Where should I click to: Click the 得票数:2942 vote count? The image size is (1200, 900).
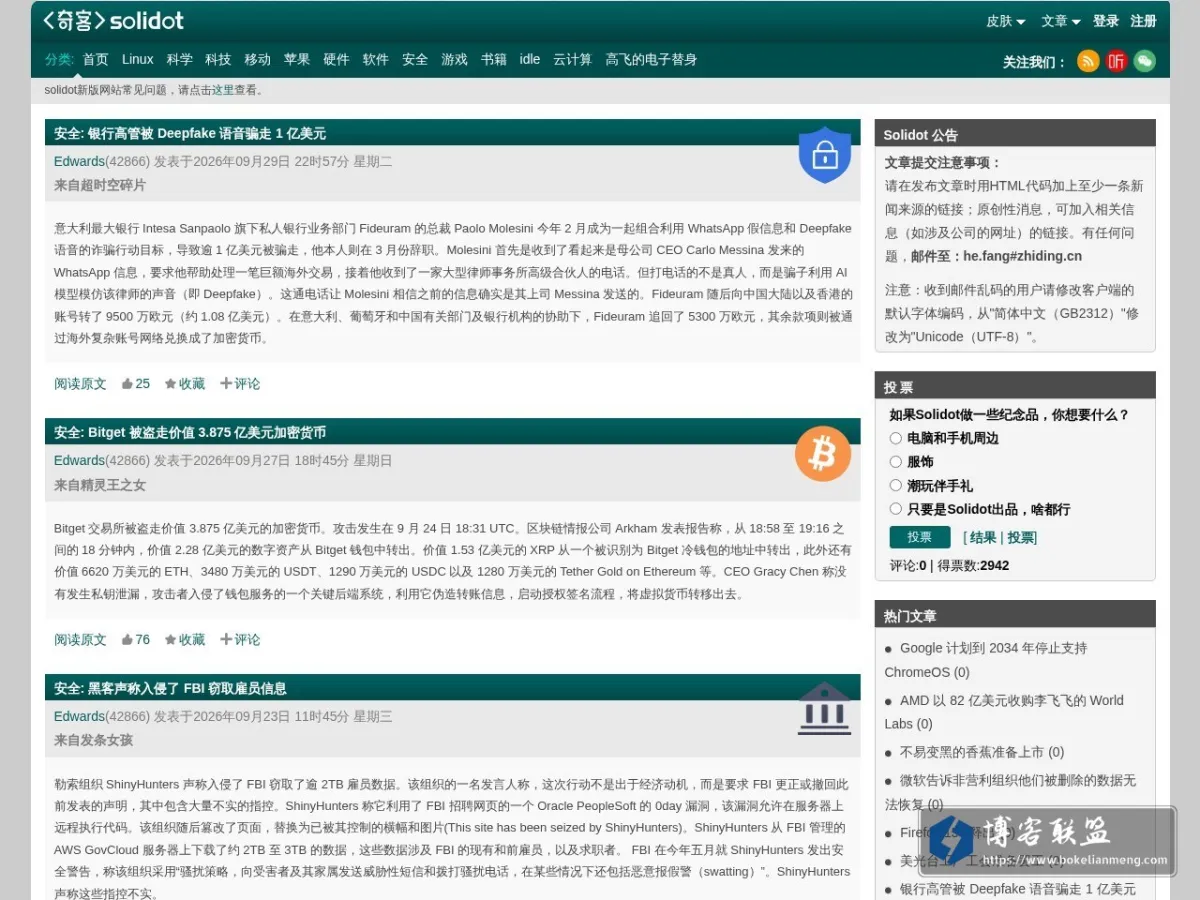(973, 566)
